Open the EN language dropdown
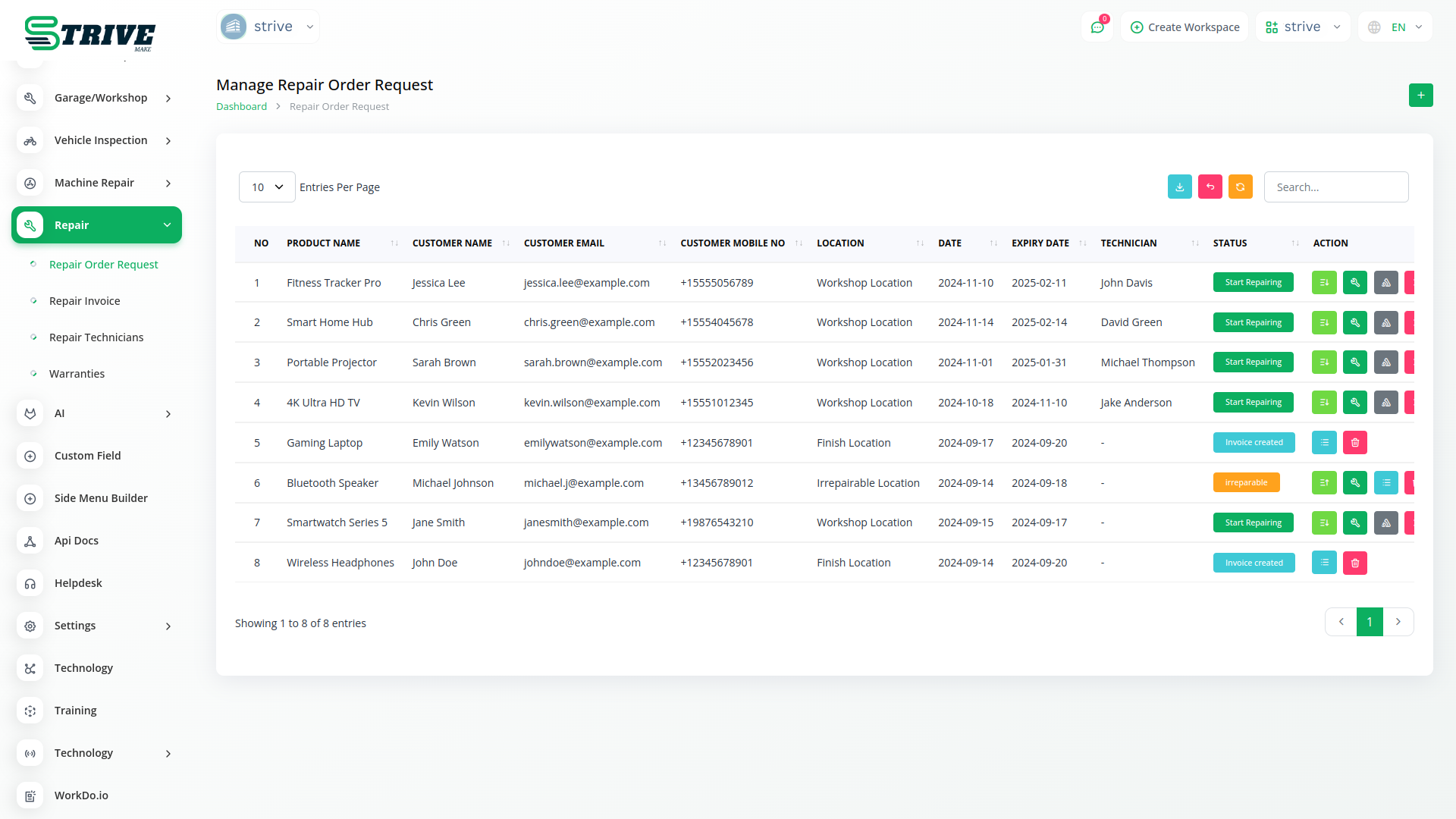This screenshot has width=1456, height=819. (x=1396, y=27)
